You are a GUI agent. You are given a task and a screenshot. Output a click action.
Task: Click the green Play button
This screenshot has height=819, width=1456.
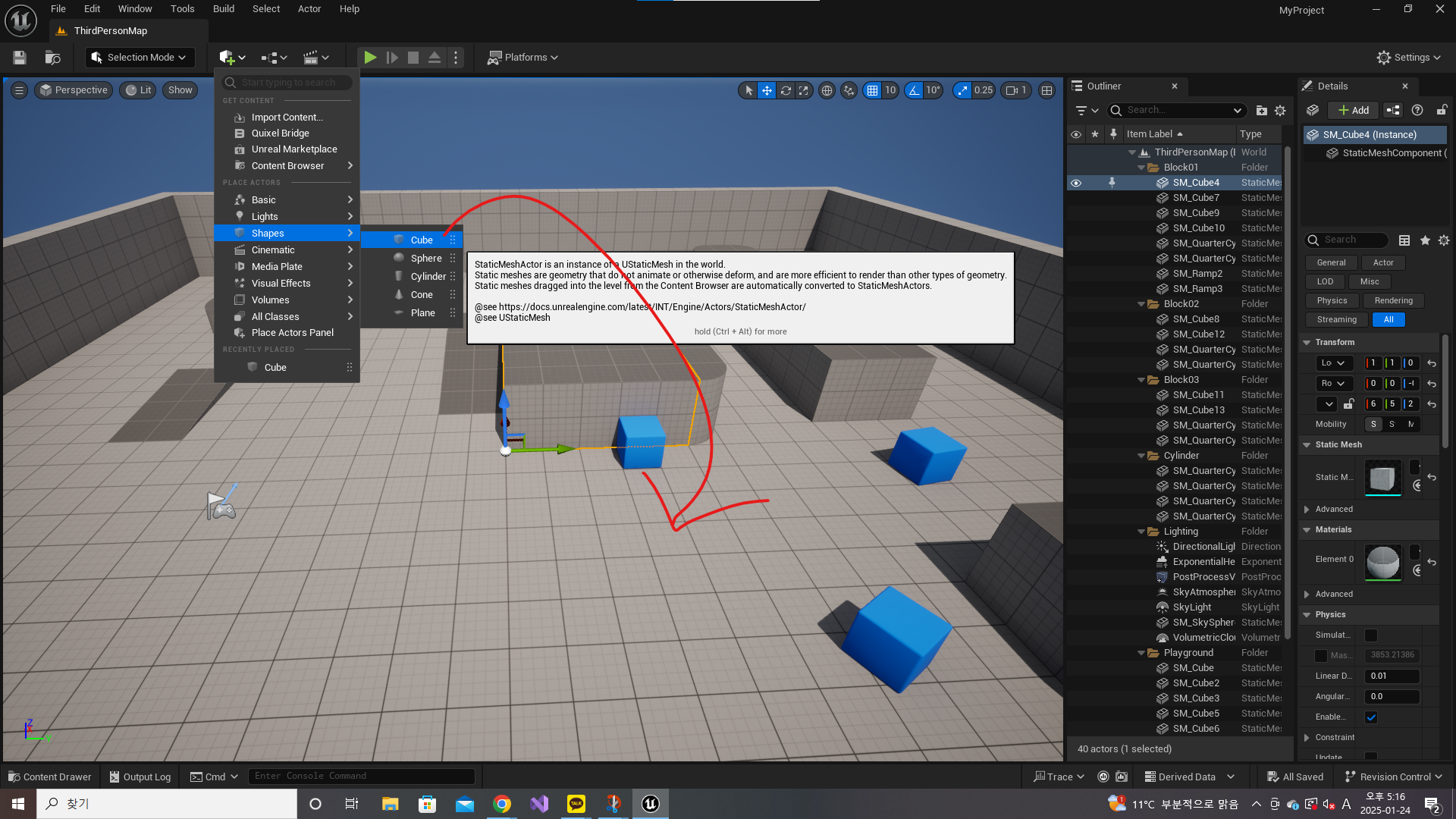pos(370,58)
